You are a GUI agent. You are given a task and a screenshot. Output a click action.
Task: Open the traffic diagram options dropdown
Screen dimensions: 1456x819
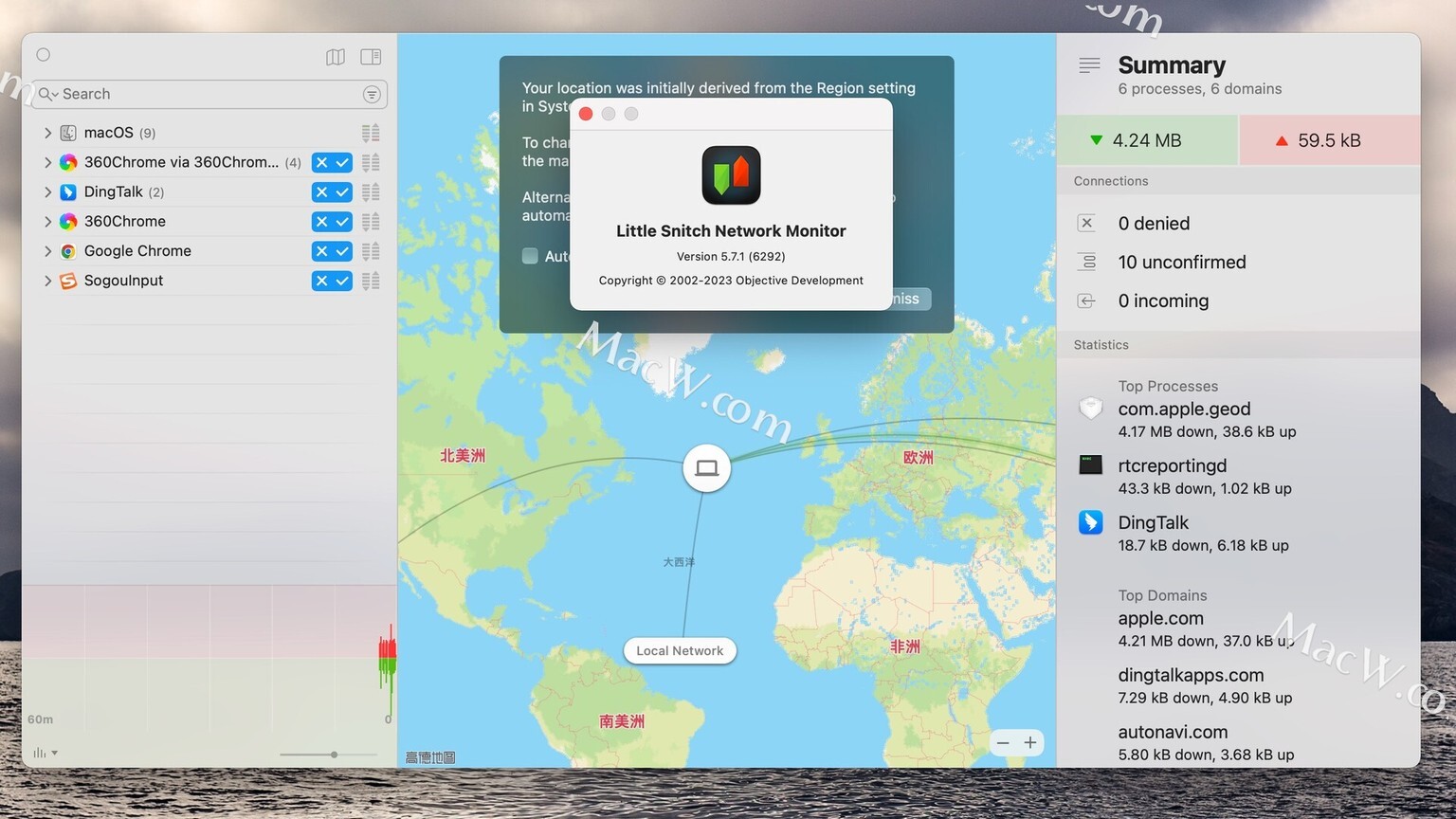(45, 753)
